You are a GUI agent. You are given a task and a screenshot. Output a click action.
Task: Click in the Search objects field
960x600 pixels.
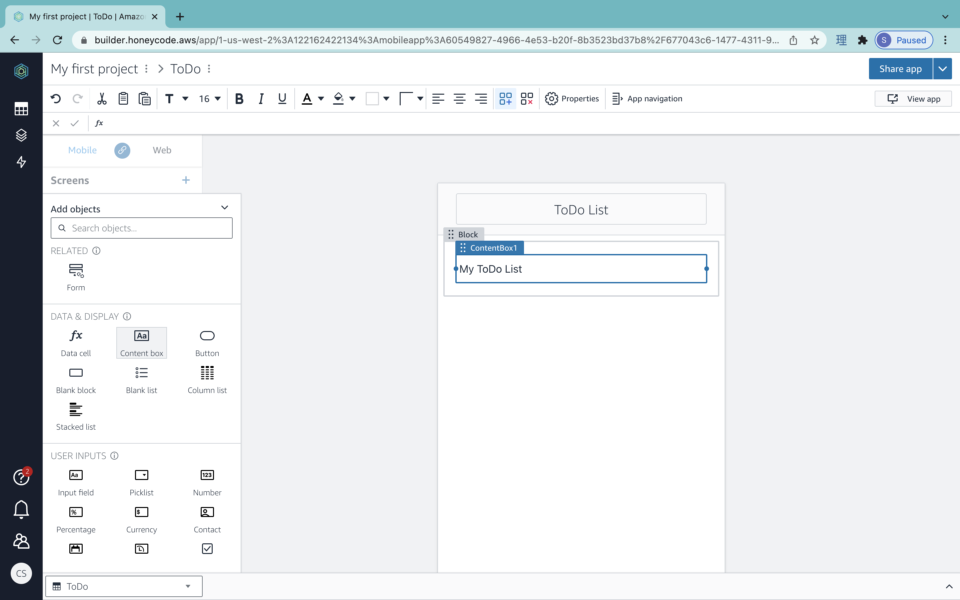pyautogui.click(x=141, y=228)
